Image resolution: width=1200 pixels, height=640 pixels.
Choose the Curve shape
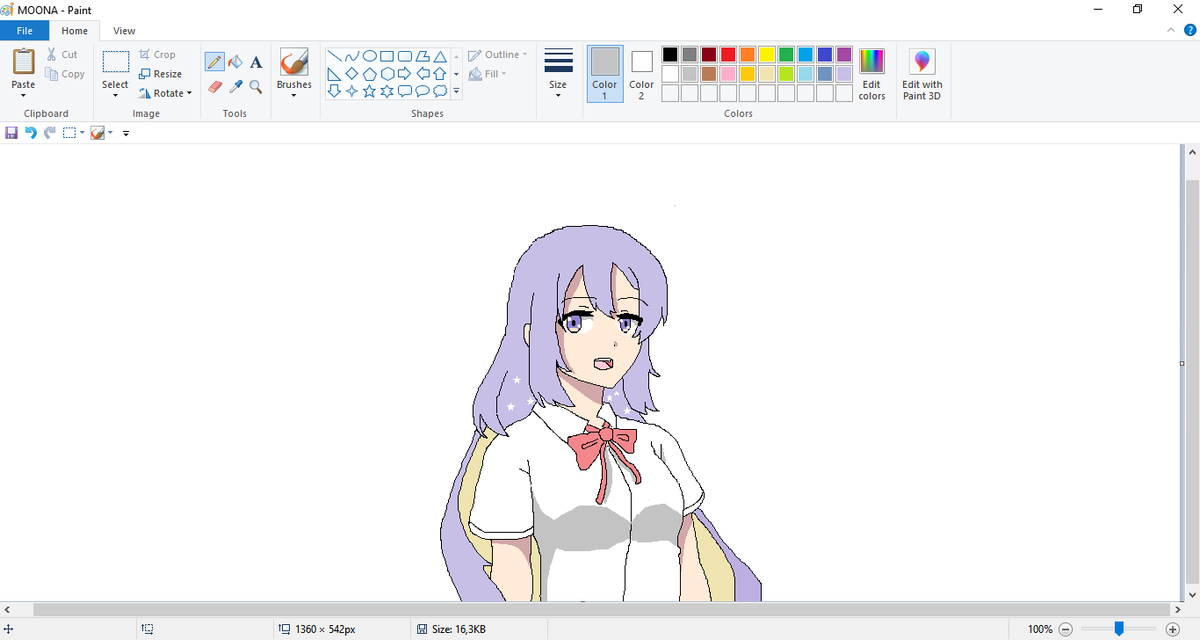click(x=352, y=56)
